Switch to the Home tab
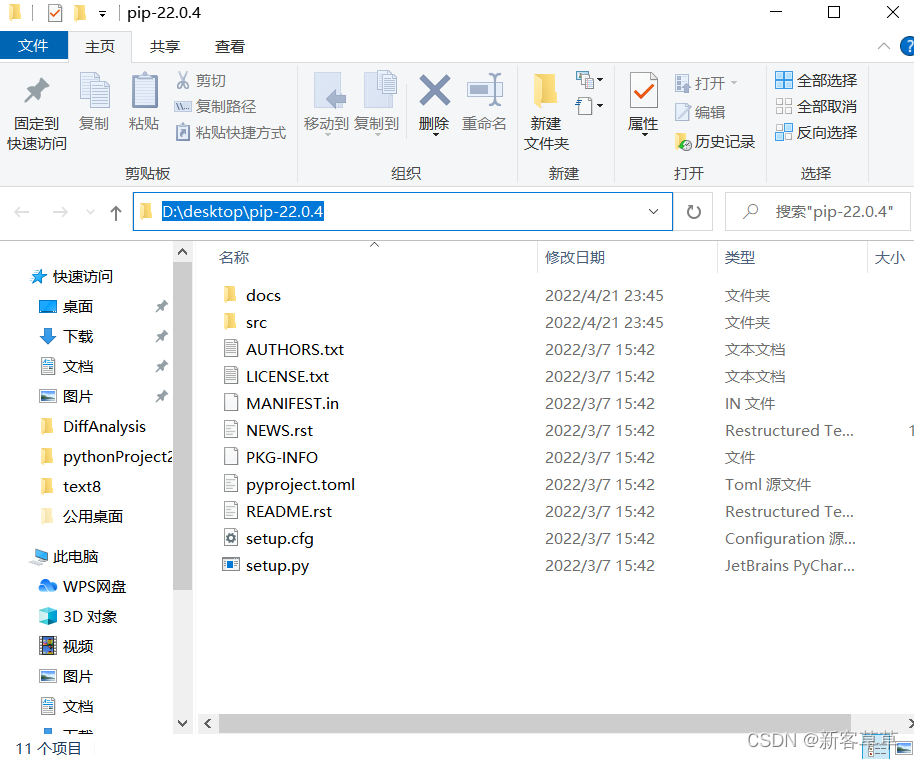This screenshot has height=759, width=914. click(100, 47)
